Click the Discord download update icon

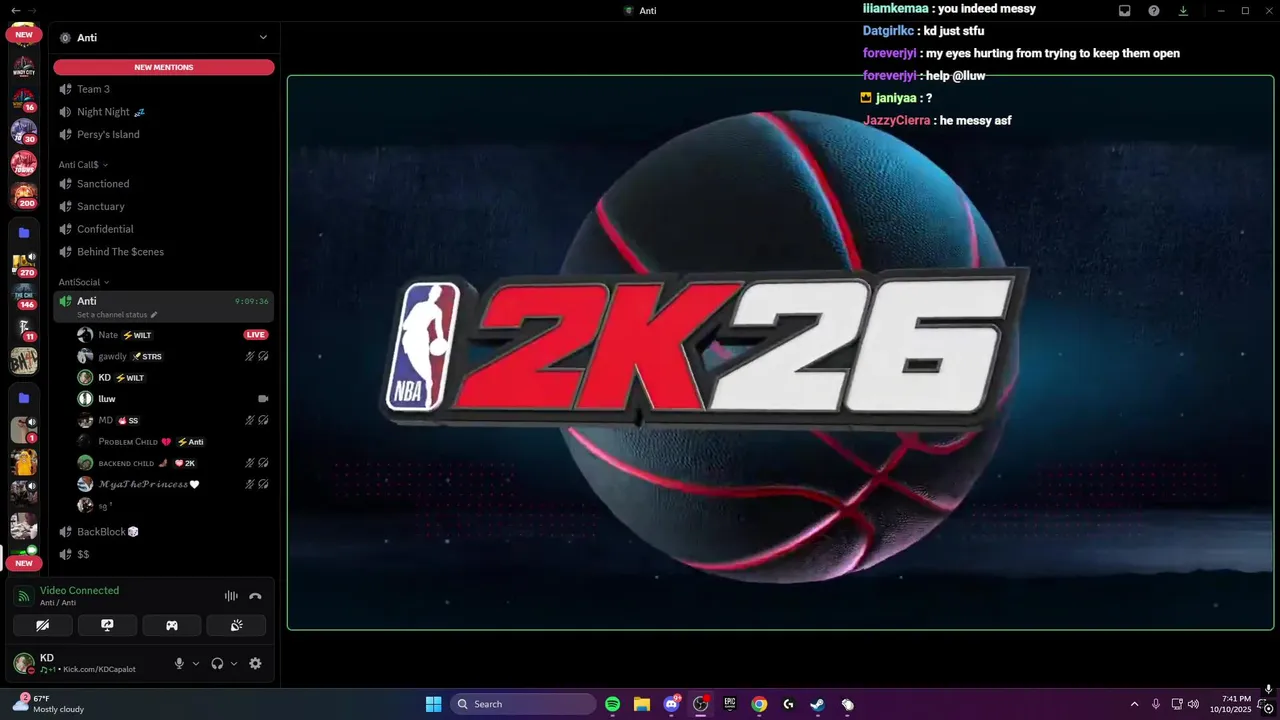(1183, 10)
